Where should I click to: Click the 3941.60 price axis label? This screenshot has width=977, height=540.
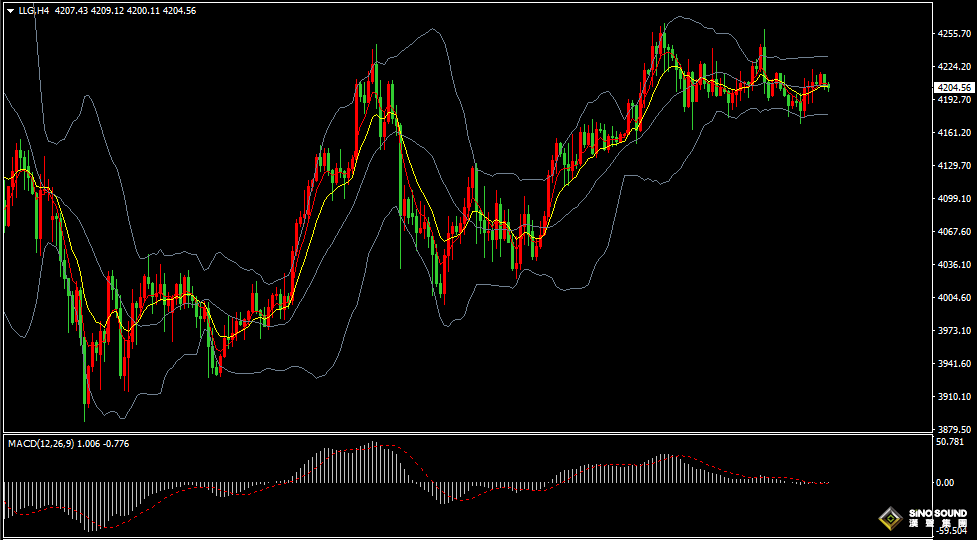point(954,364)
